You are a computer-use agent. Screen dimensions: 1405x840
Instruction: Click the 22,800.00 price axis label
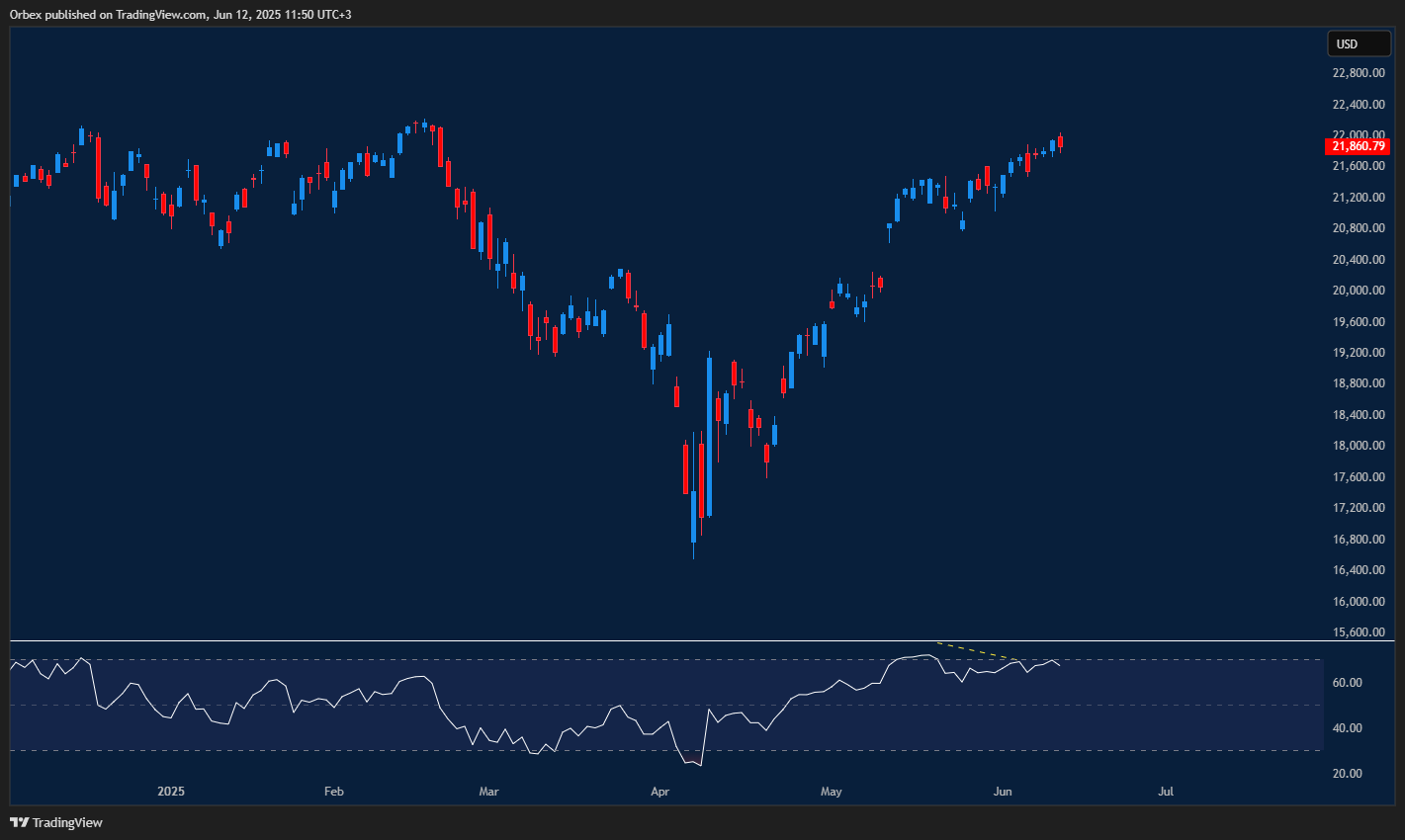point(1357,73)
